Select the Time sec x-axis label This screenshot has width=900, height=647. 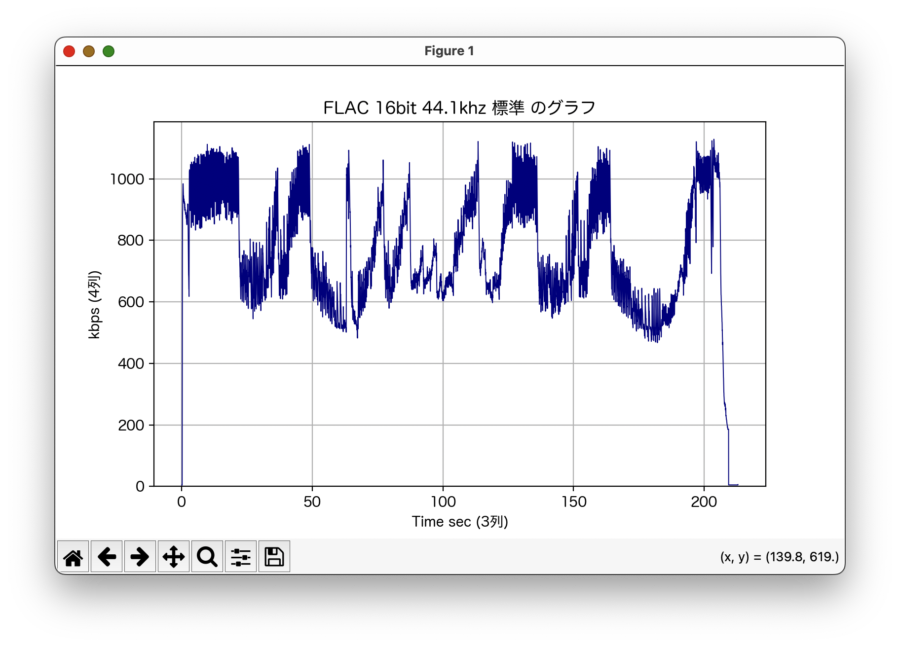[x=460, y=521]
